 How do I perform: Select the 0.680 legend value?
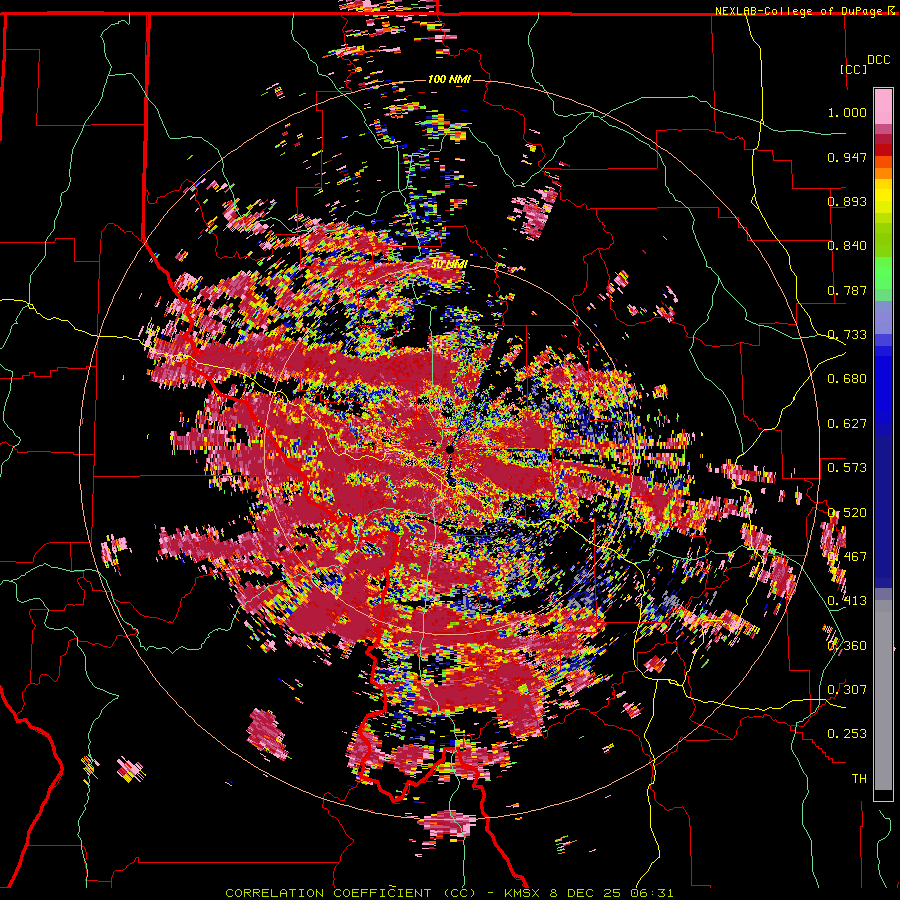click(x=847, y=379)
